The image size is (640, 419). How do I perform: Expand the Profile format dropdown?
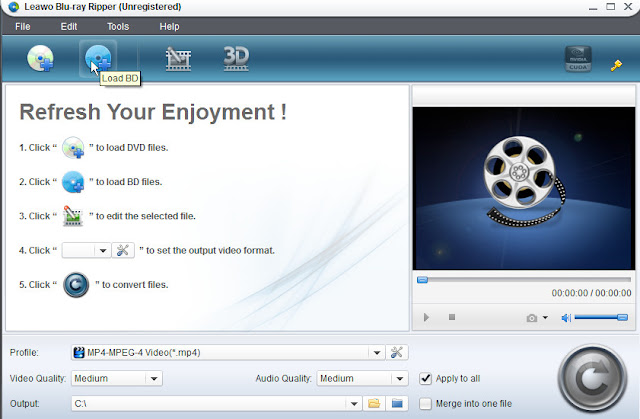tap(377, 352)
